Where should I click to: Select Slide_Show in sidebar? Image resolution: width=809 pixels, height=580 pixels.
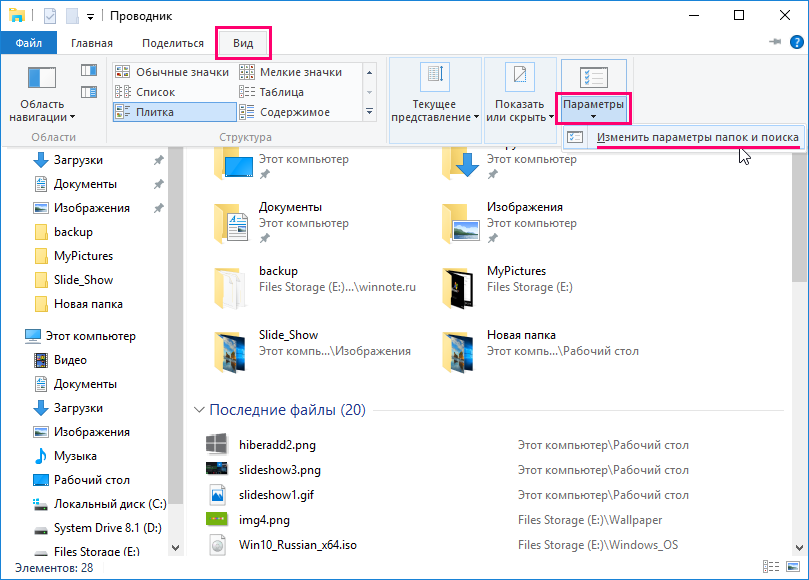[x=83, y=280]
